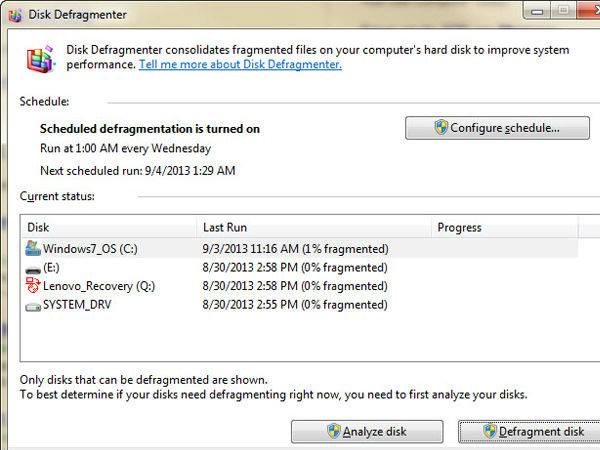Viewport: 600px width, 450px height.
Task: Click the Disk Defragmenter title bar icon
Action: click(x=14, y=14)
